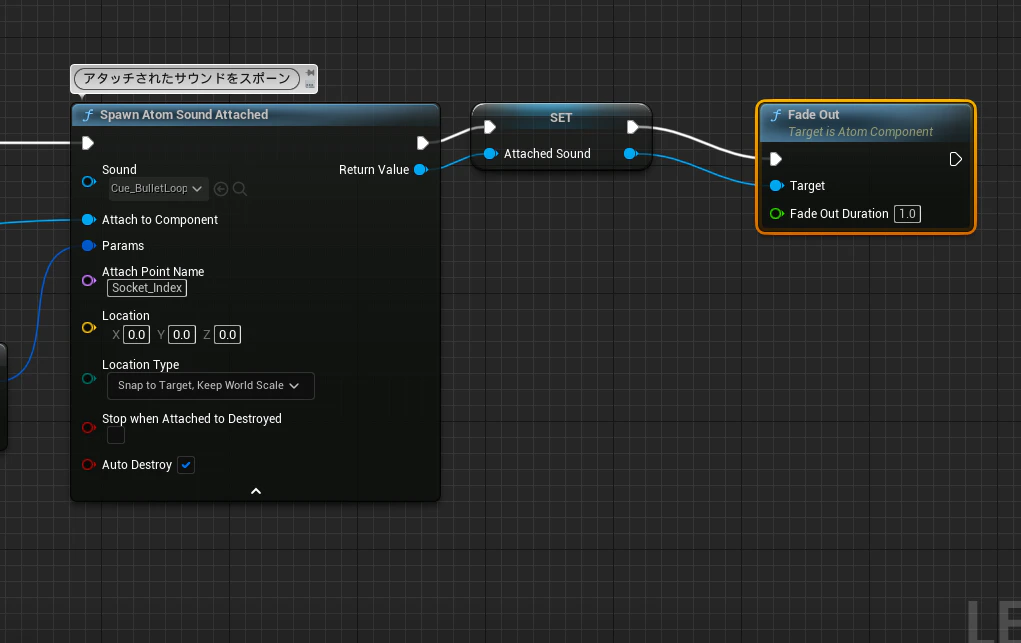The image size is (1021, 643).
Task: Enable the Stop when Attached to Destroyed checkbox
Action: point(116,435)
